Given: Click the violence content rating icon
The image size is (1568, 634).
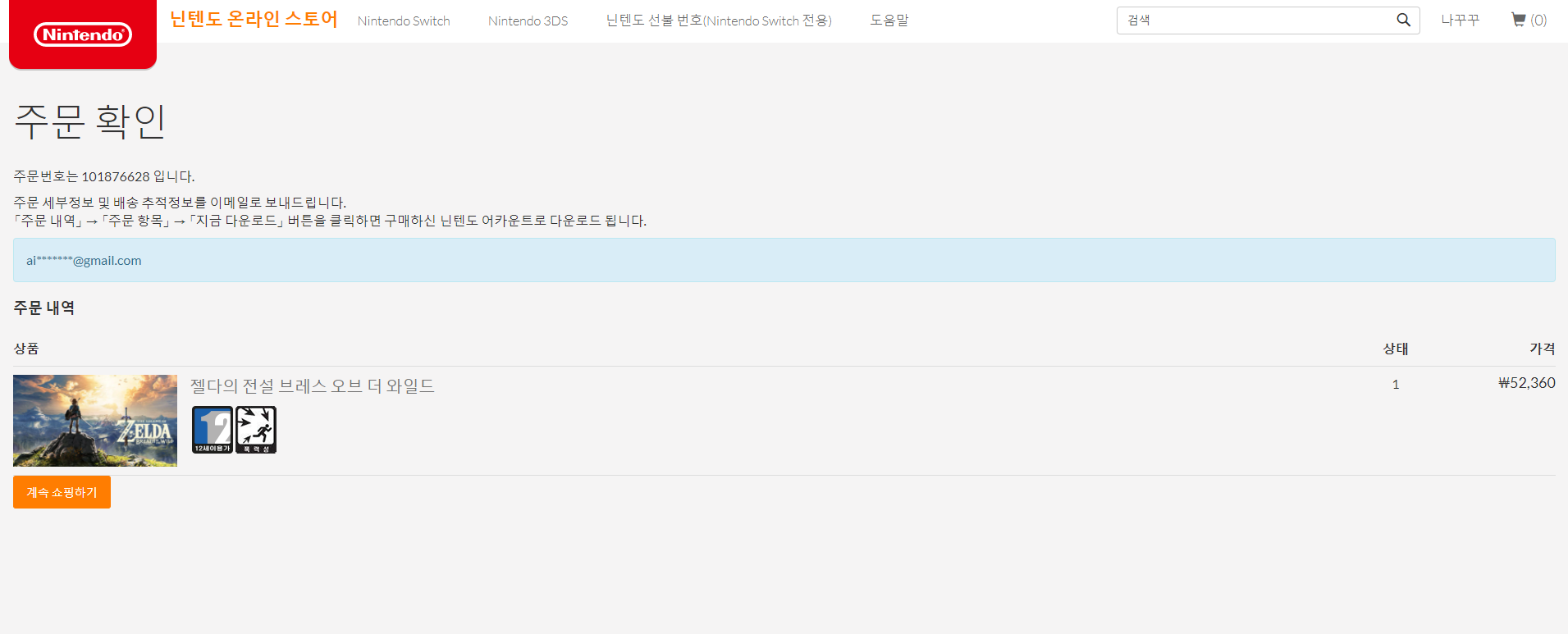Looking at the screenshot, I should pos(256,430).
